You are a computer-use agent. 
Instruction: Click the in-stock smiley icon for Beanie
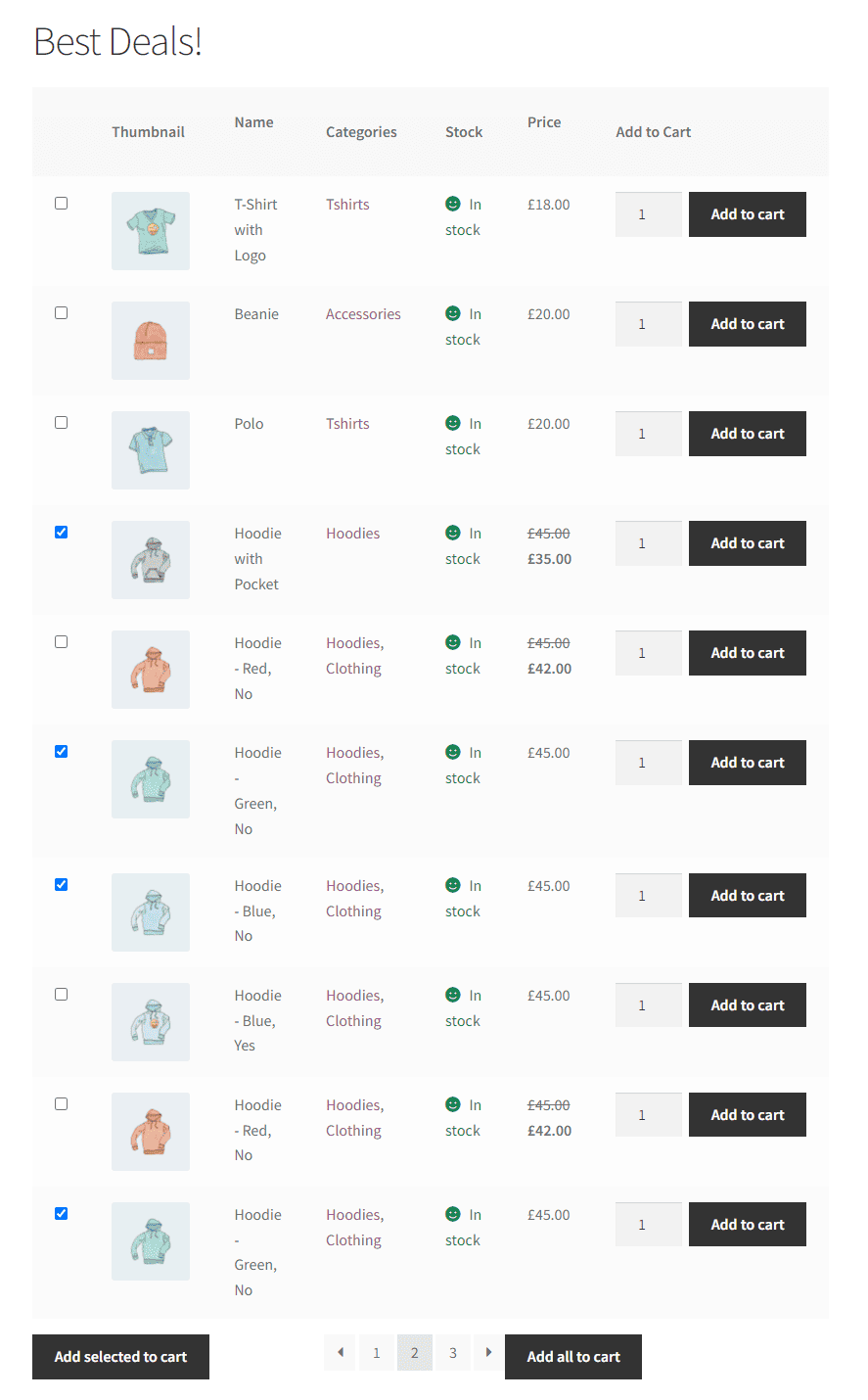point(451,313)
